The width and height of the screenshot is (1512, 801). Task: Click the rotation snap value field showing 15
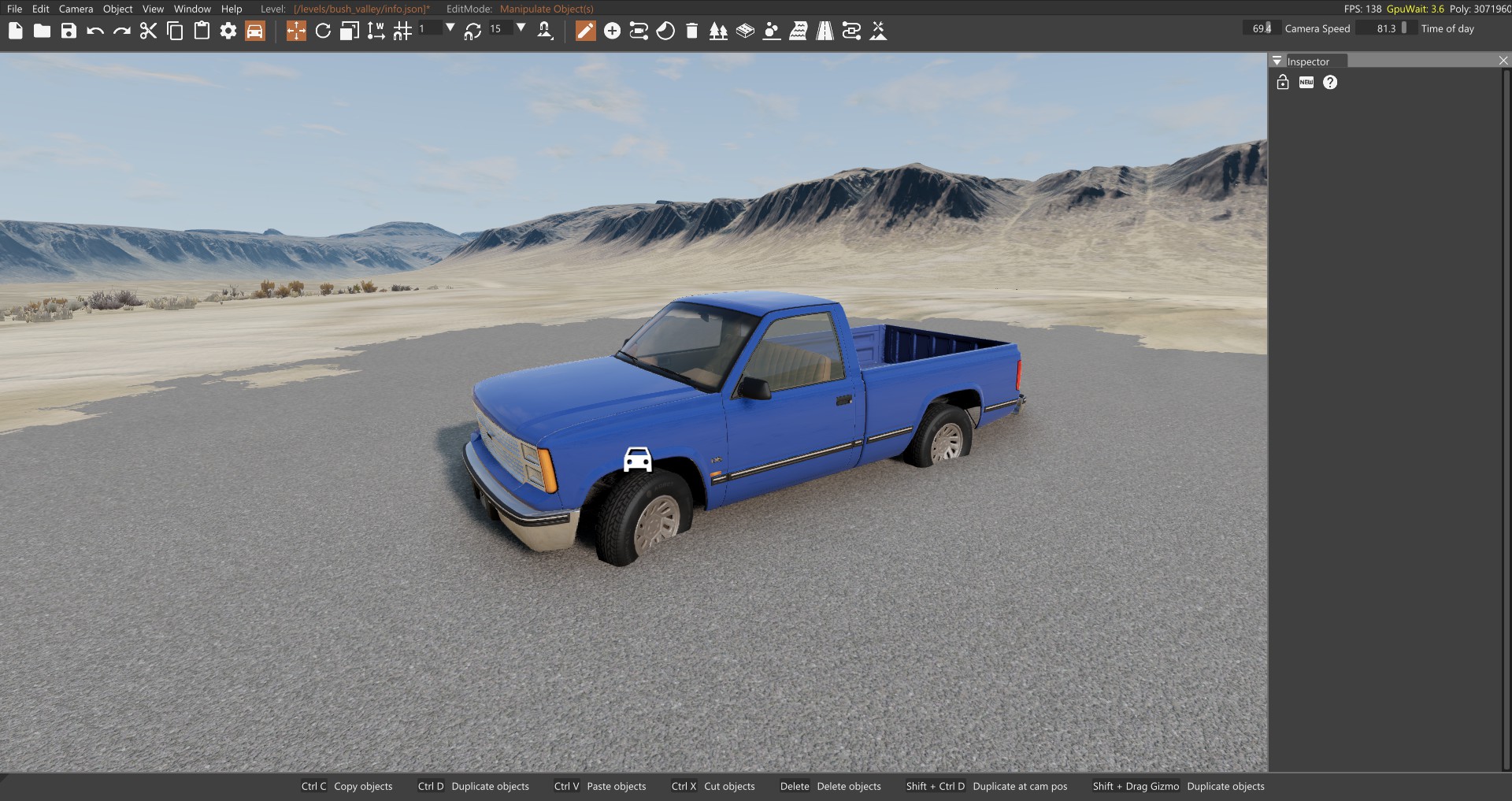[x=500, y=28]
